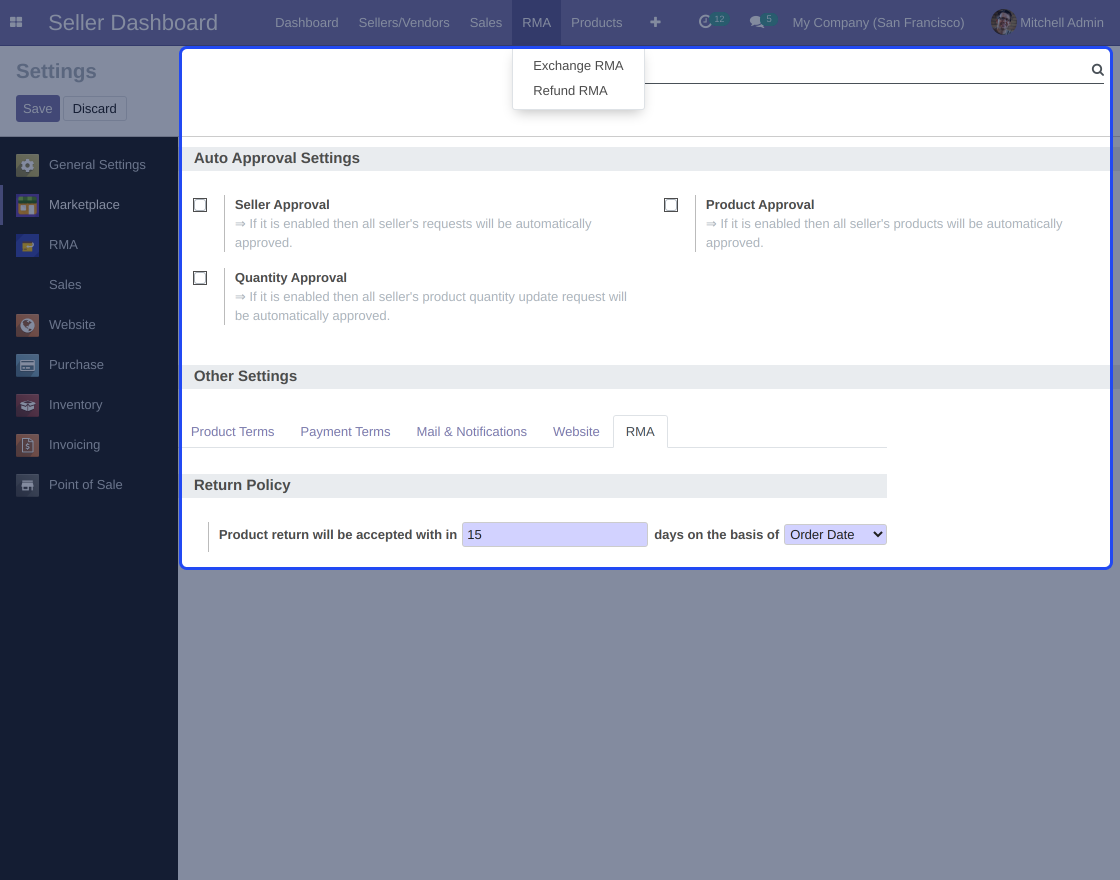
Task: Open Inventory settings in sidebar
Action: click(89, 405)
